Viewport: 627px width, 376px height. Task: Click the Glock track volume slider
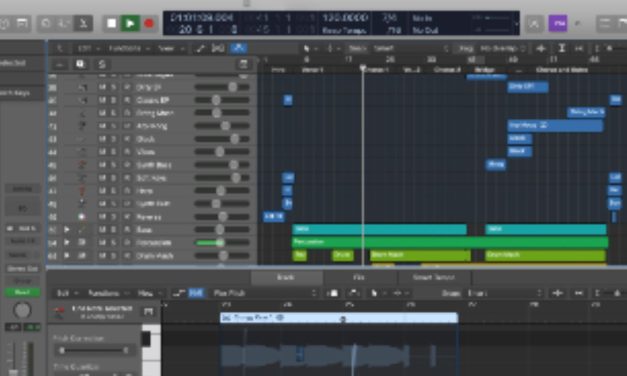tap(222, 139)
